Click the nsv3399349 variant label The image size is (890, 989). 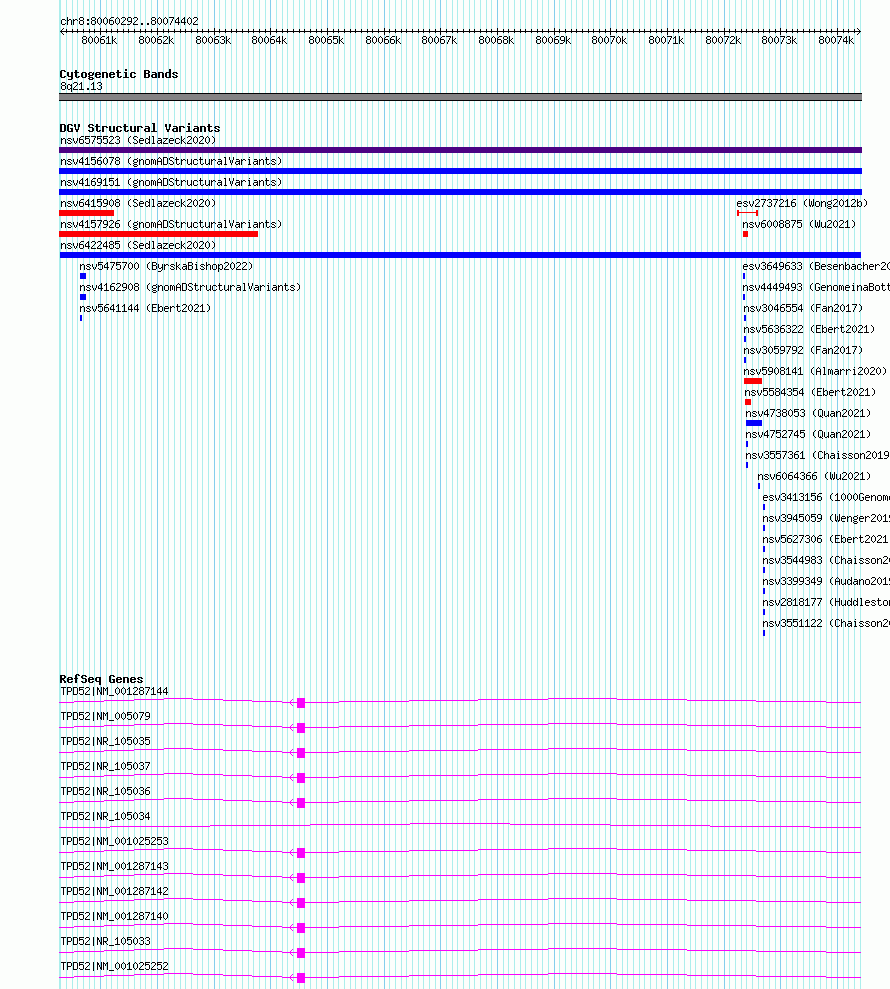click(826, 581)
